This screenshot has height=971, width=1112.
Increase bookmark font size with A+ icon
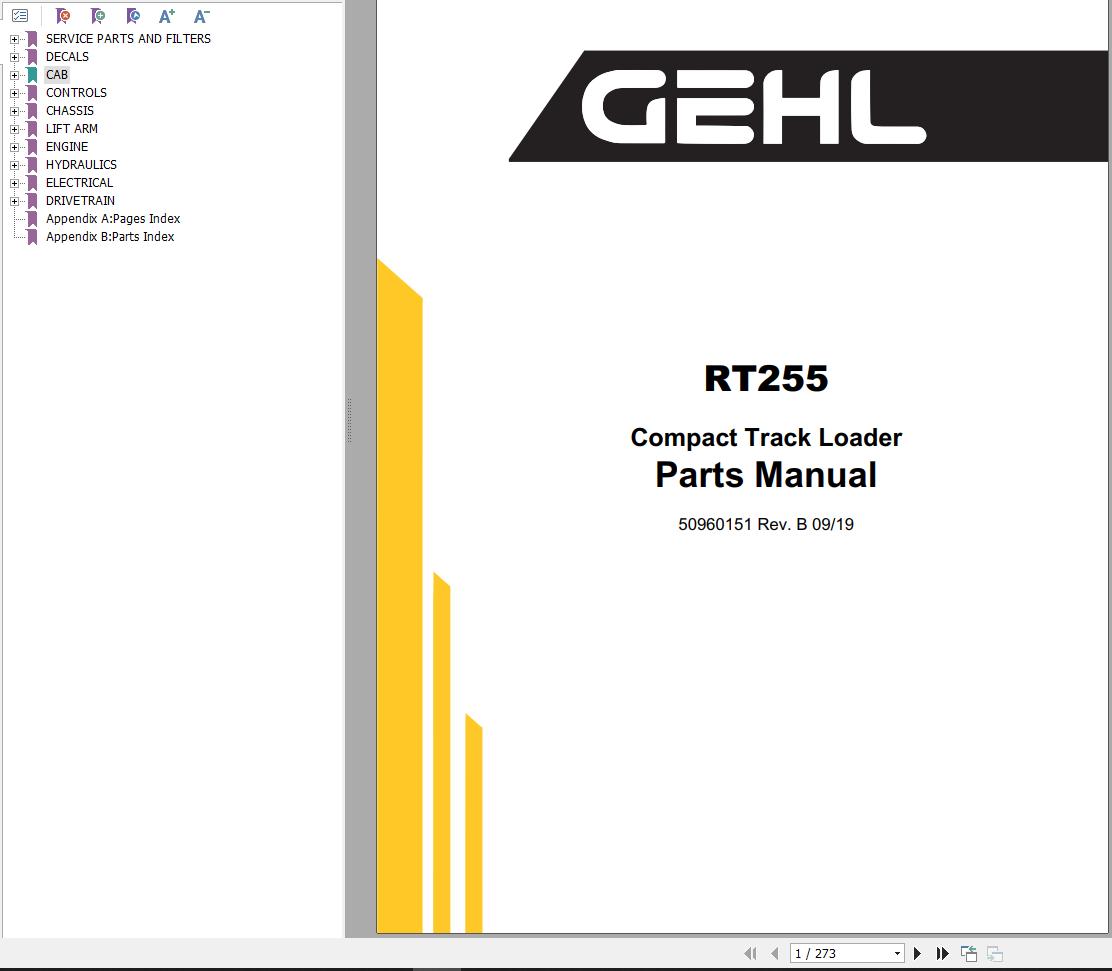tap(167, 16)
